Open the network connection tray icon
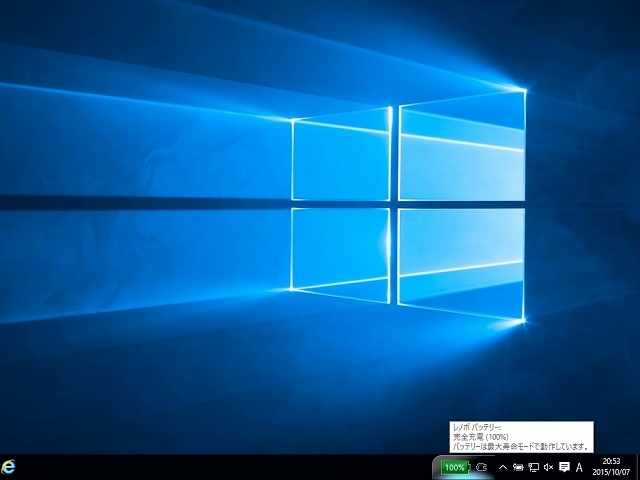The image size is (640, 480). (533, 467)
